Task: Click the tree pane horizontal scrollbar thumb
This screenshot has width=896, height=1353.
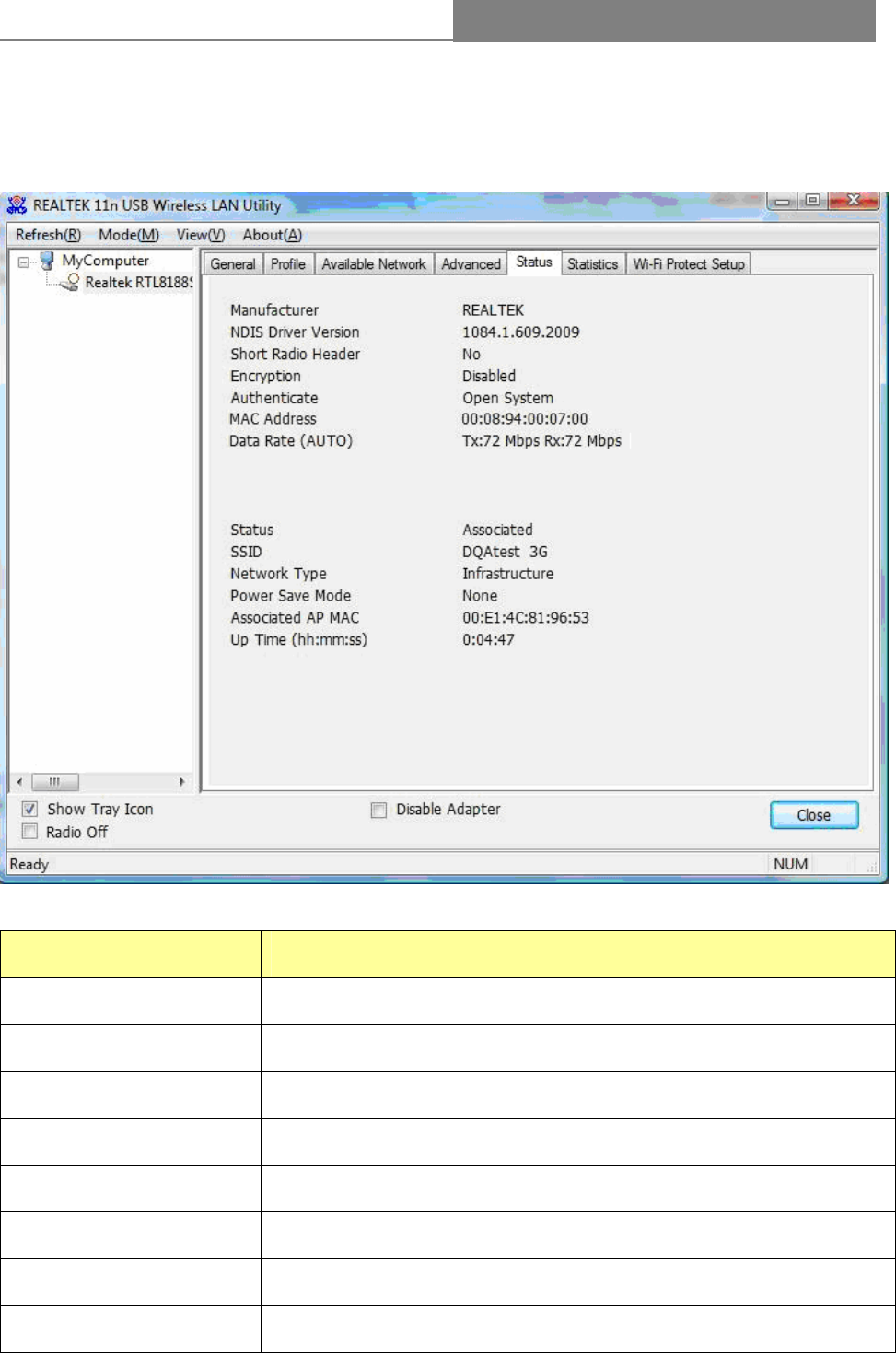Action: 55,782
